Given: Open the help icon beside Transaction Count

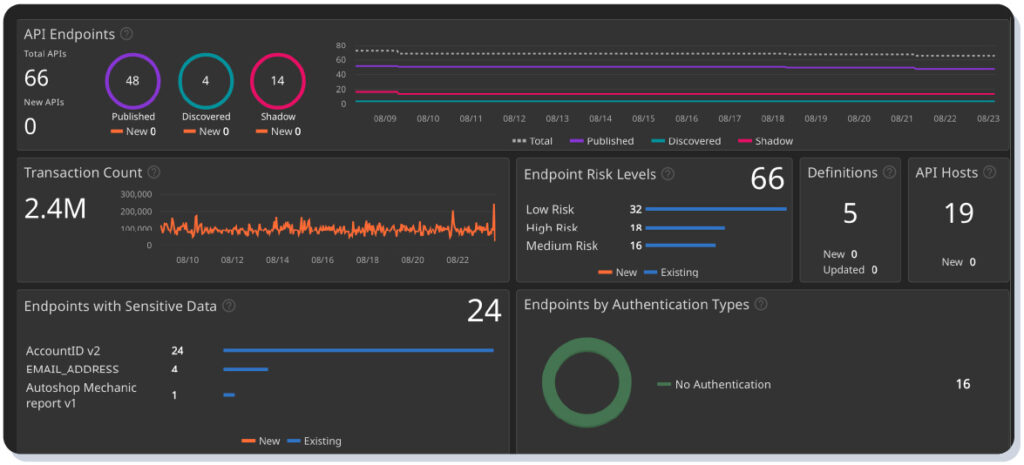Looking at the screenshot, I should pos(153,172).
